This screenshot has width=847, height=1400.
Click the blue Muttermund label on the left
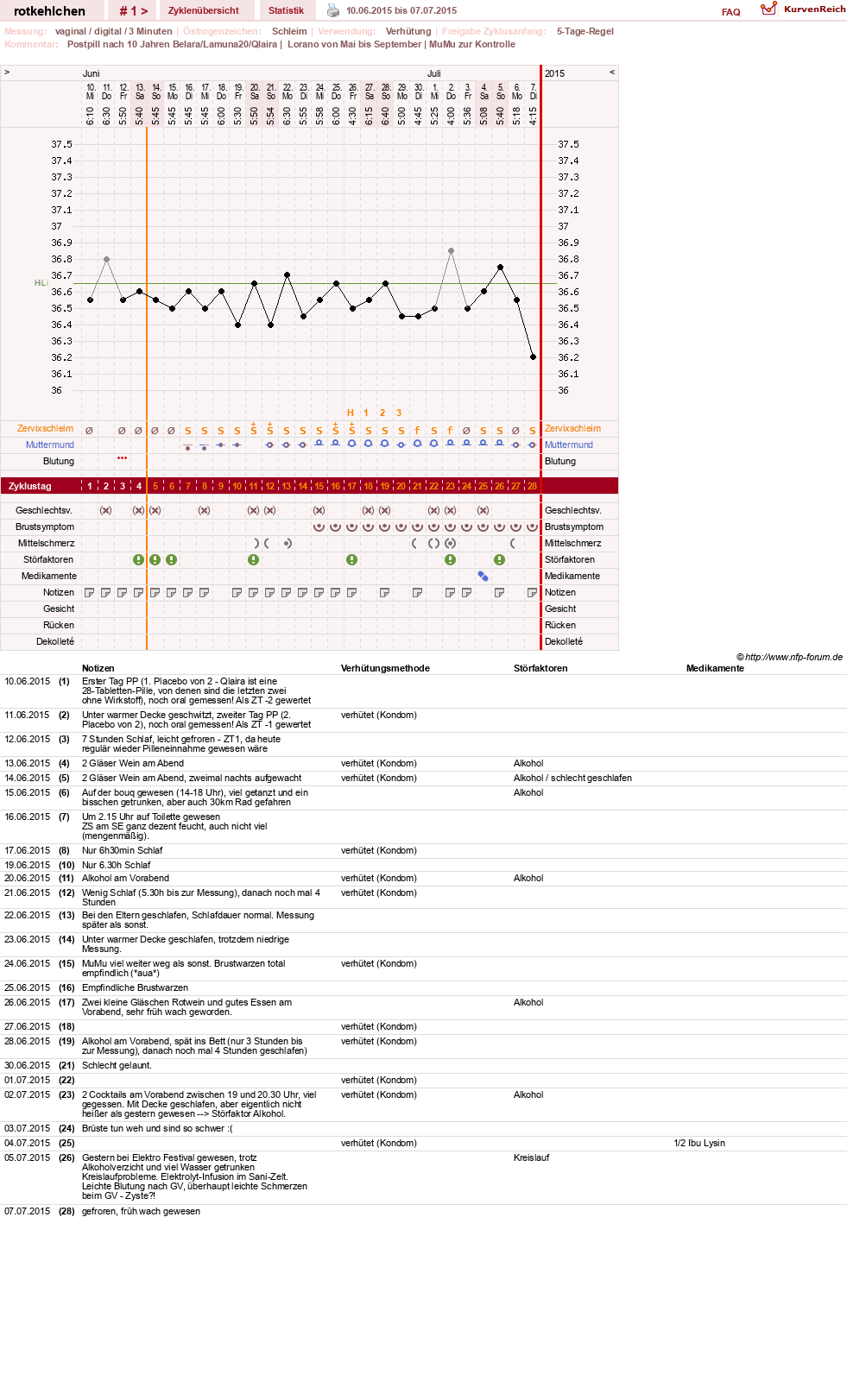point(49,445)
